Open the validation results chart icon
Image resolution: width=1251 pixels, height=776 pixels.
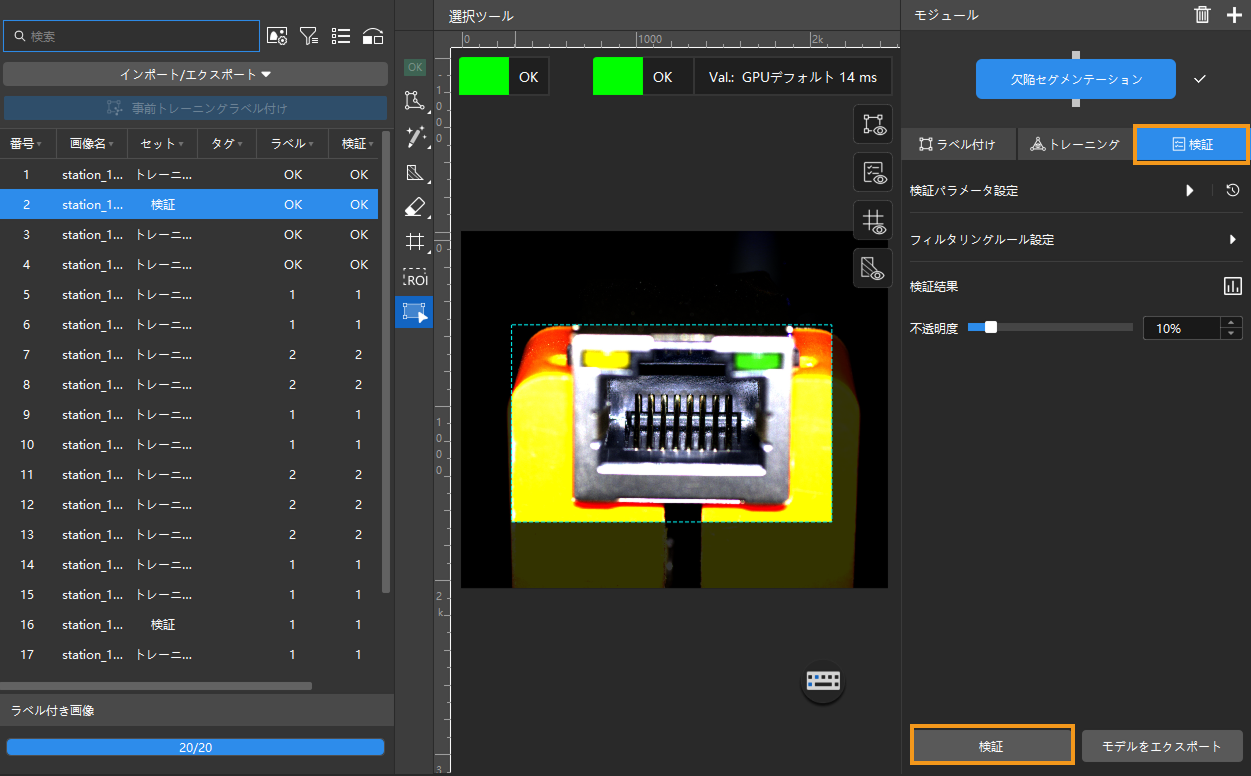1233,286
